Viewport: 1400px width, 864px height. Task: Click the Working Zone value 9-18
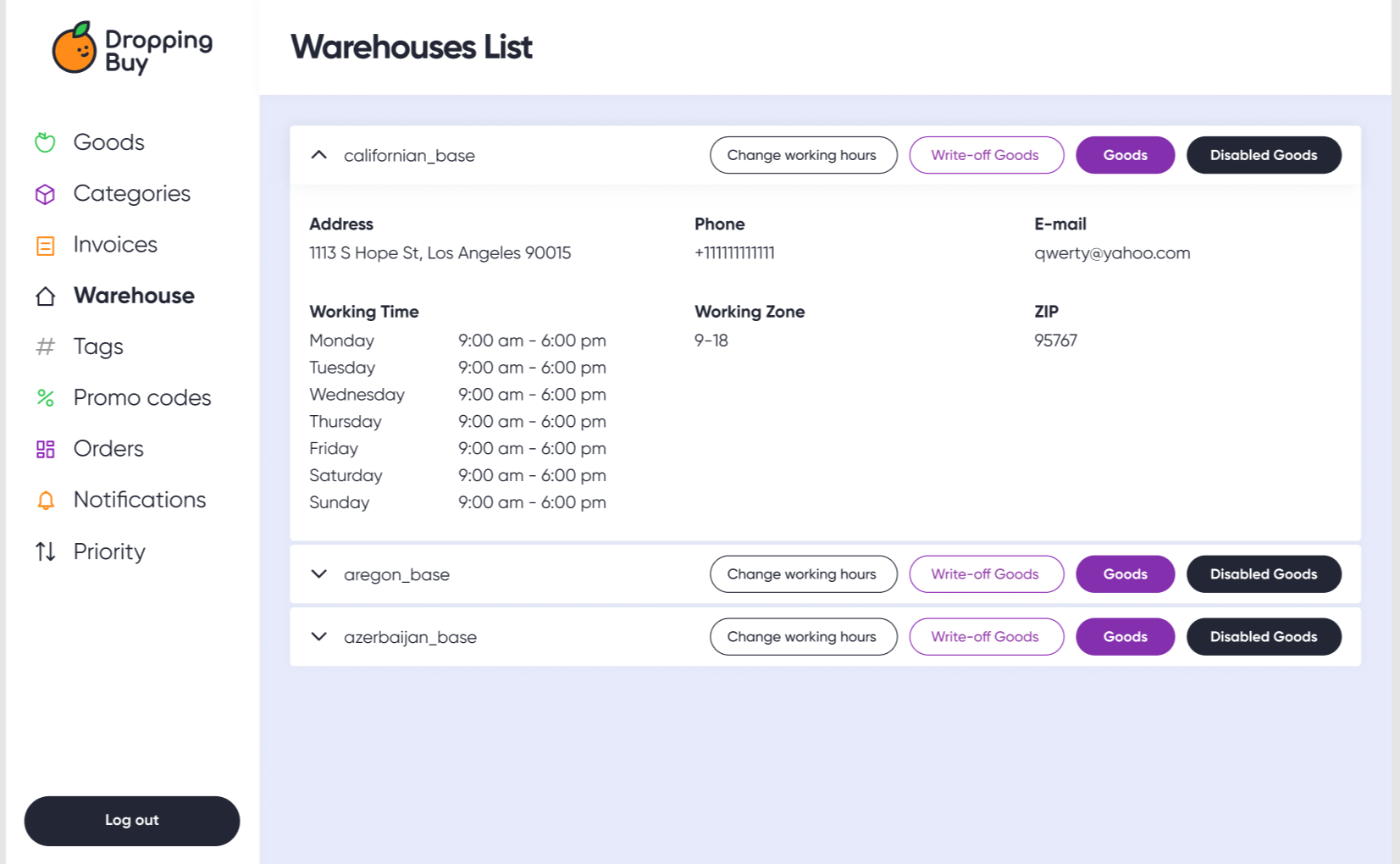711,341
